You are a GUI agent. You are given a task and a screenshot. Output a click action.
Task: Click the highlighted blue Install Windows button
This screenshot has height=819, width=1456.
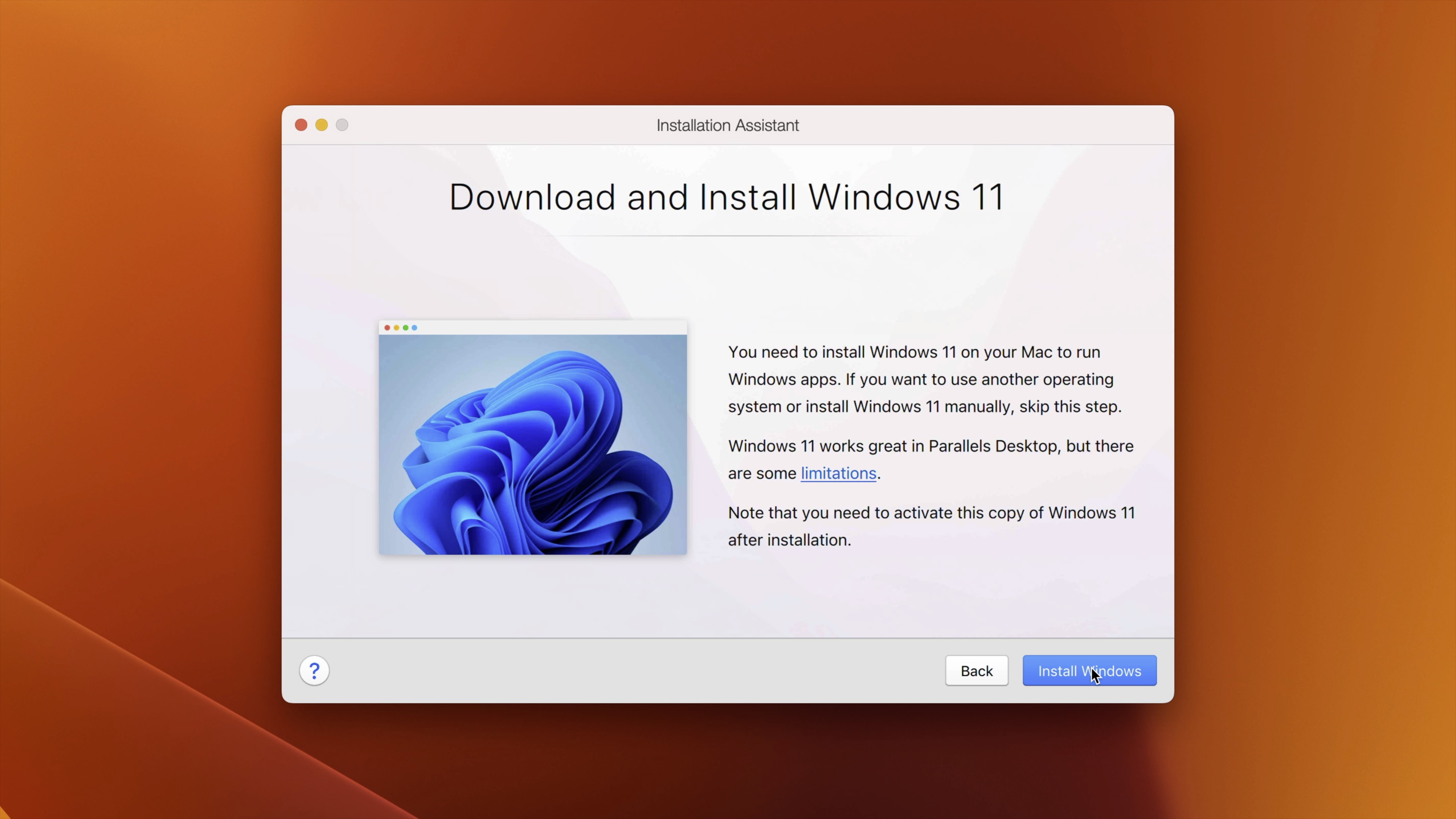pyautogui.click(x=1089, y=671)
